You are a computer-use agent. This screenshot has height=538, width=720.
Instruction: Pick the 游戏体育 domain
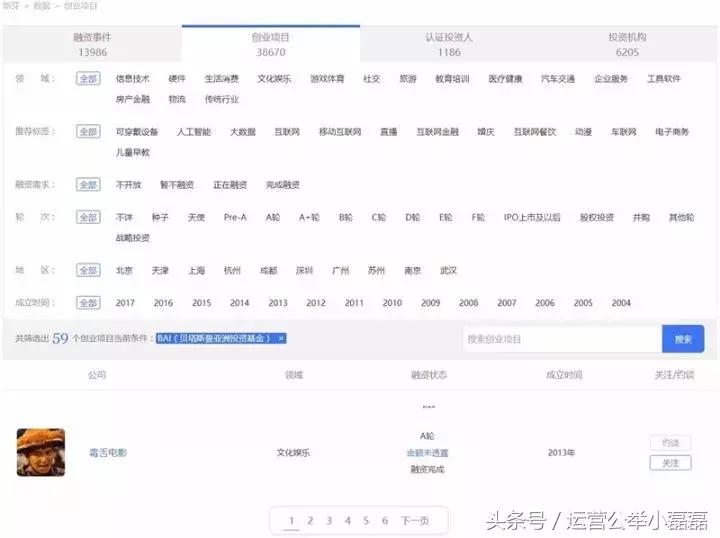point(327,78)
